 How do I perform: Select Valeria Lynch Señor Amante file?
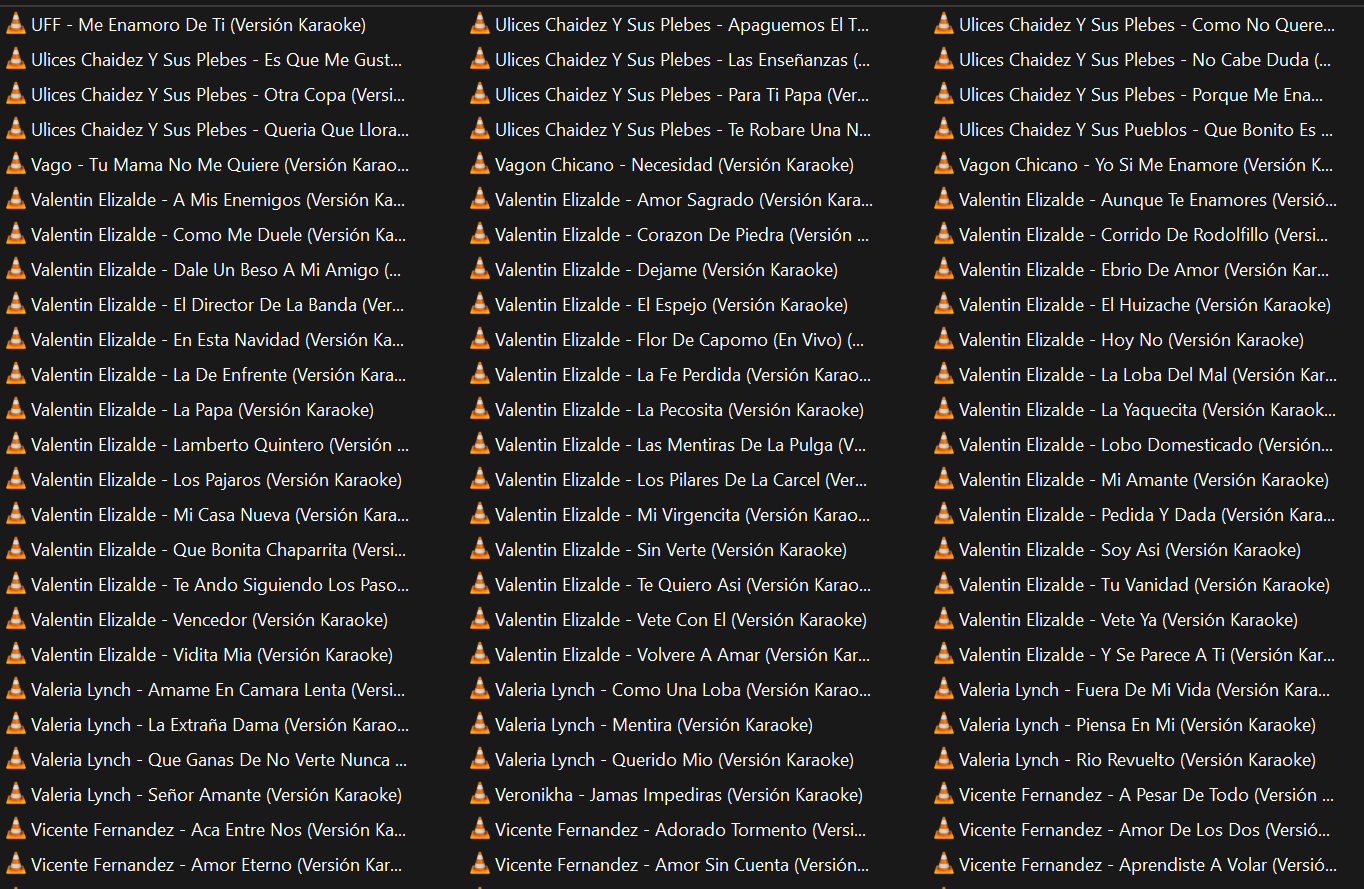pyautogui.click(x=216, y=795)
